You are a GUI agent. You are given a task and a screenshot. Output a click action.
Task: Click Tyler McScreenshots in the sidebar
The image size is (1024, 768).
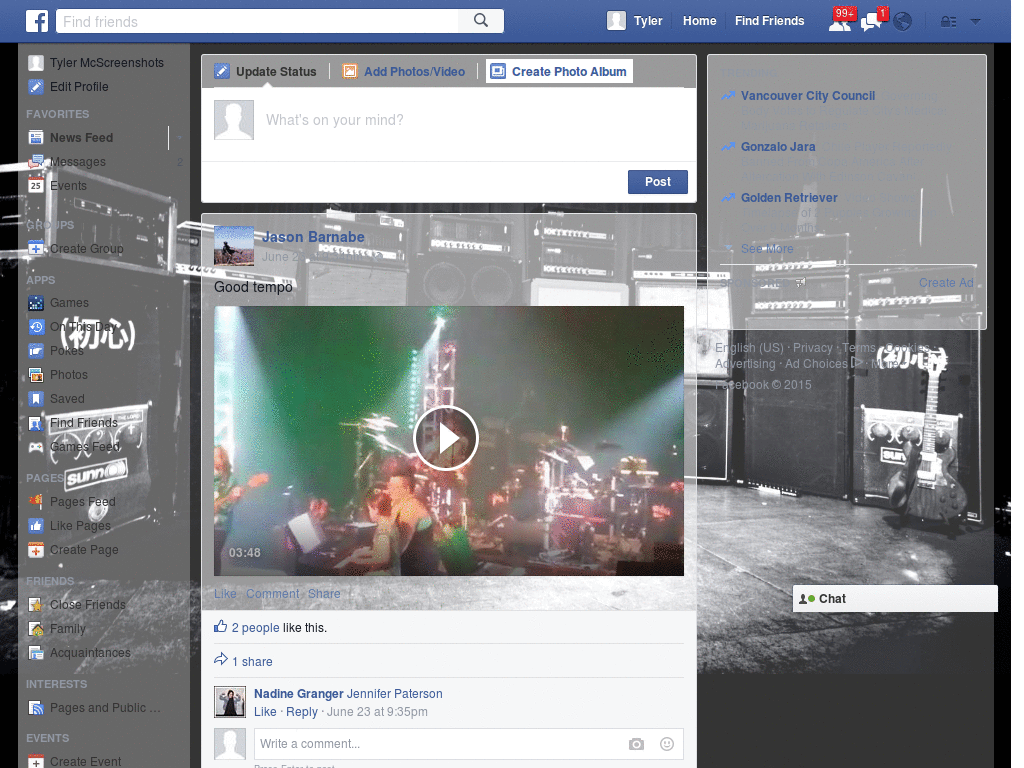(x=107, y=63)
